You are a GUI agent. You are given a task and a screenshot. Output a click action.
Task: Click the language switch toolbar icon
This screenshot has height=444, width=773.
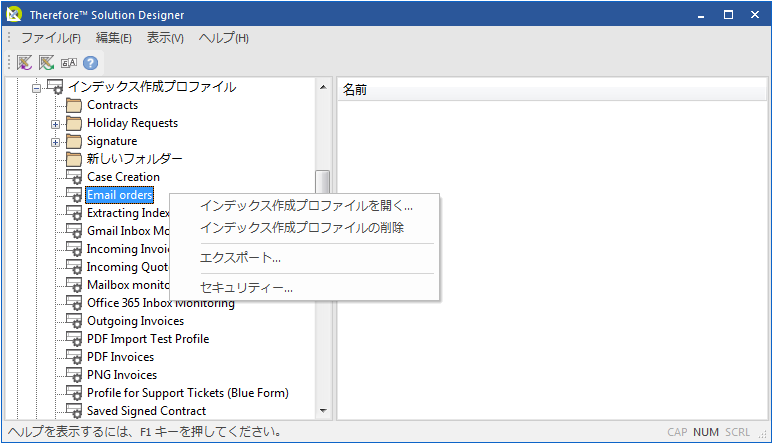pyautogui.click(x=69, y=63)
